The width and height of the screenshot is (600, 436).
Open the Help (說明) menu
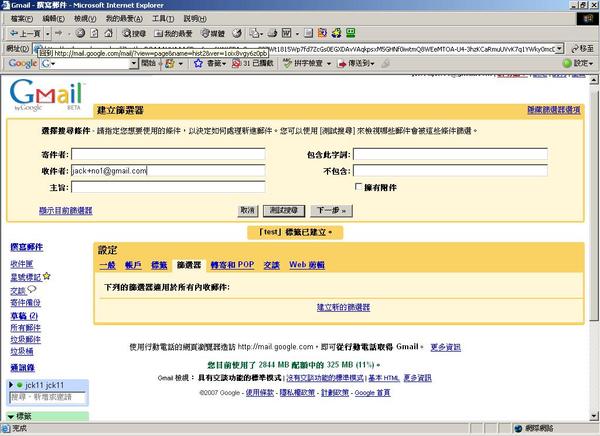click(195, 18)
